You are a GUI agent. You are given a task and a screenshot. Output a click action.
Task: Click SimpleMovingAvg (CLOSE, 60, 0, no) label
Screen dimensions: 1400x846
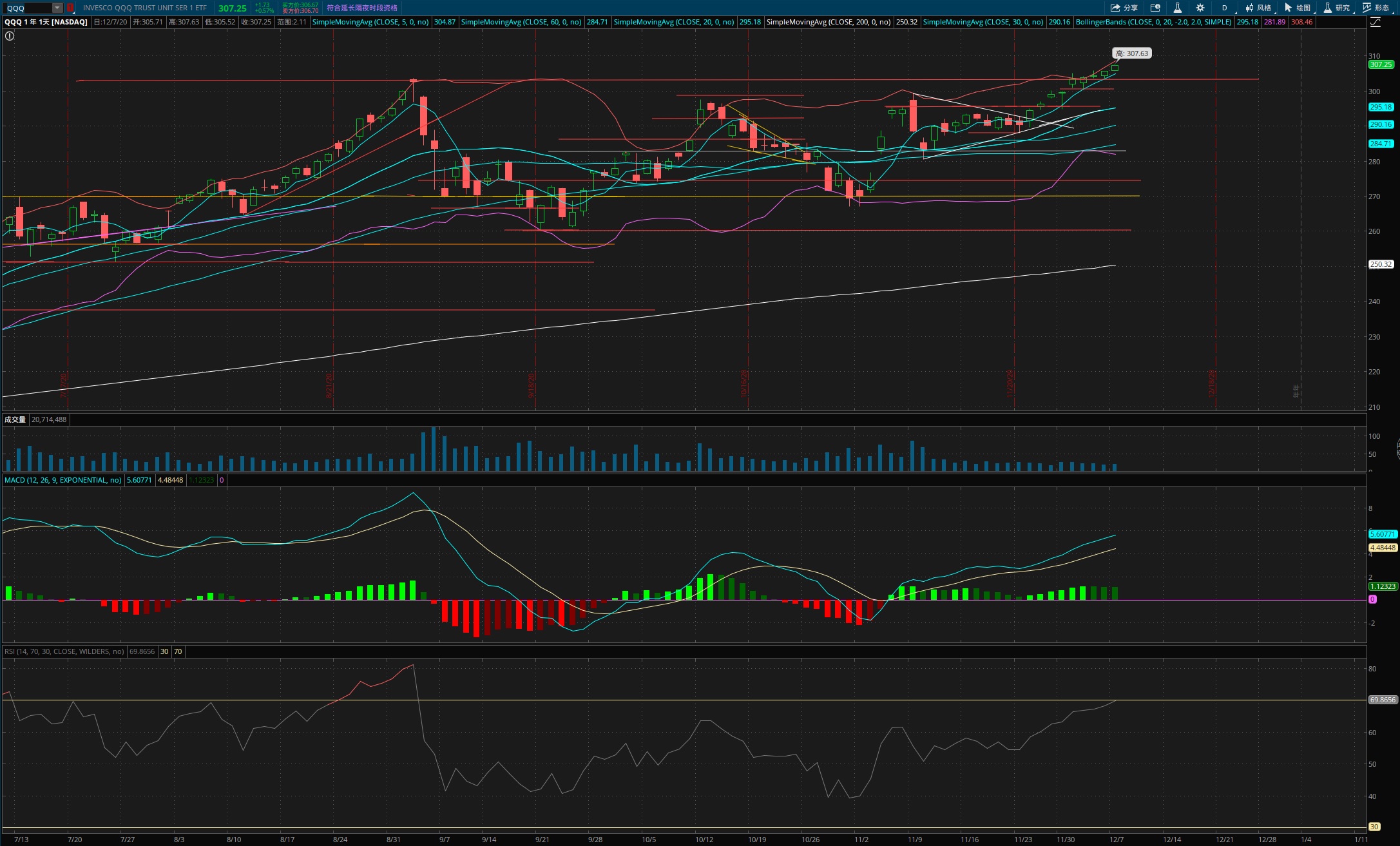click(x=521, y=22)
